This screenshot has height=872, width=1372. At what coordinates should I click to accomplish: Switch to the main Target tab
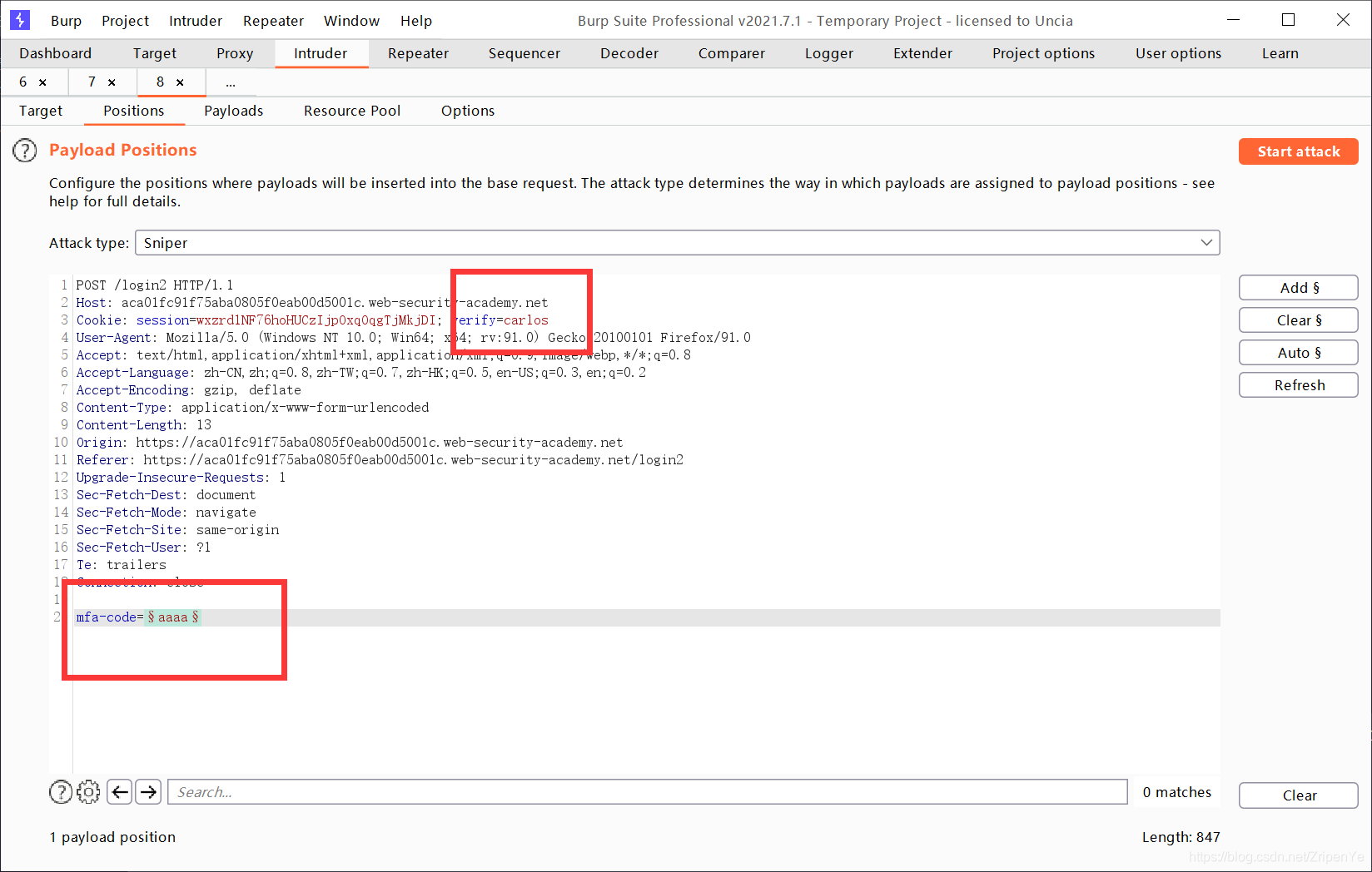(x=155, y=53)
